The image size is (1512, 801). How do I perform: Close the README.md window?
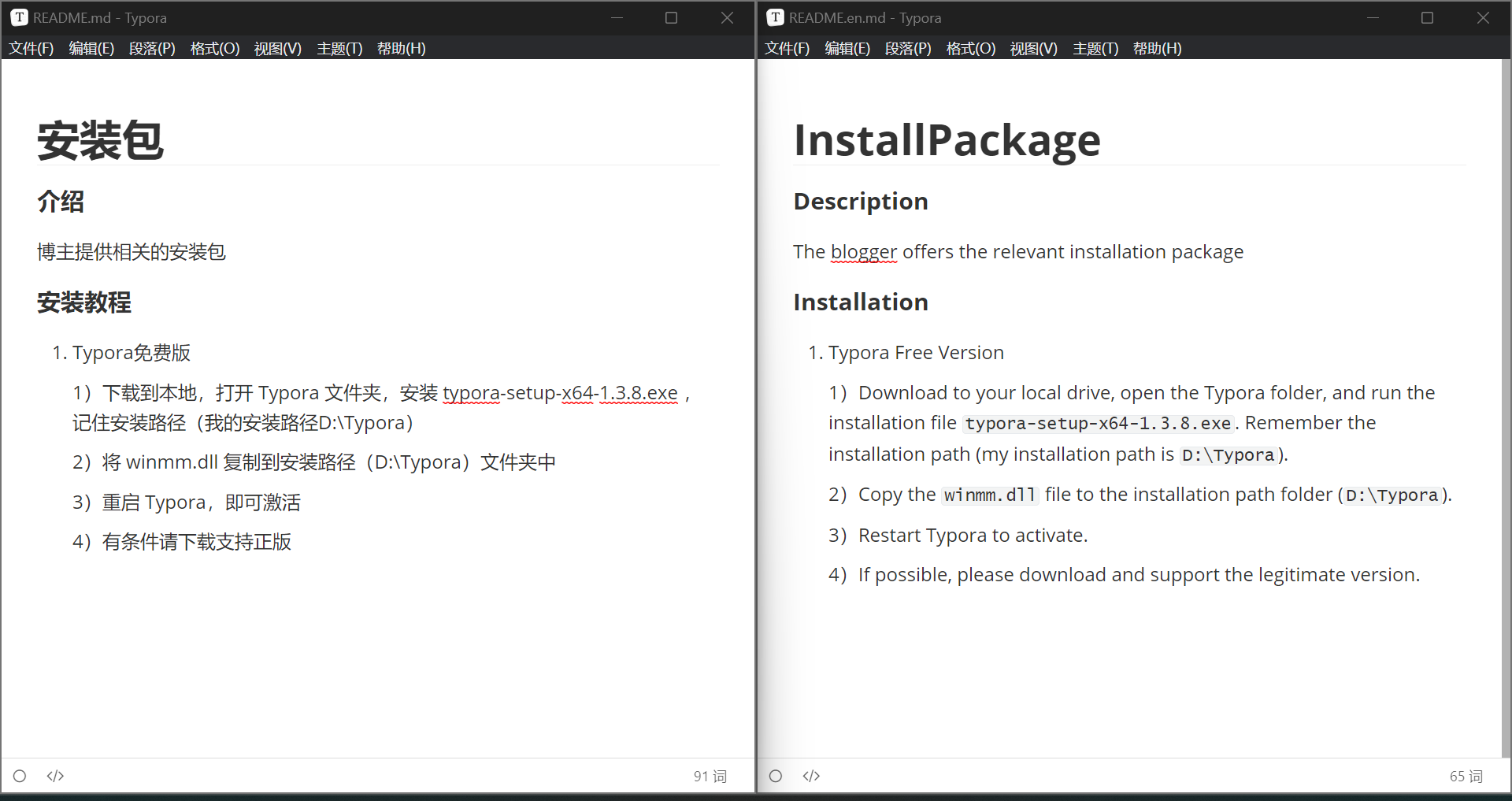click(727, 17)
